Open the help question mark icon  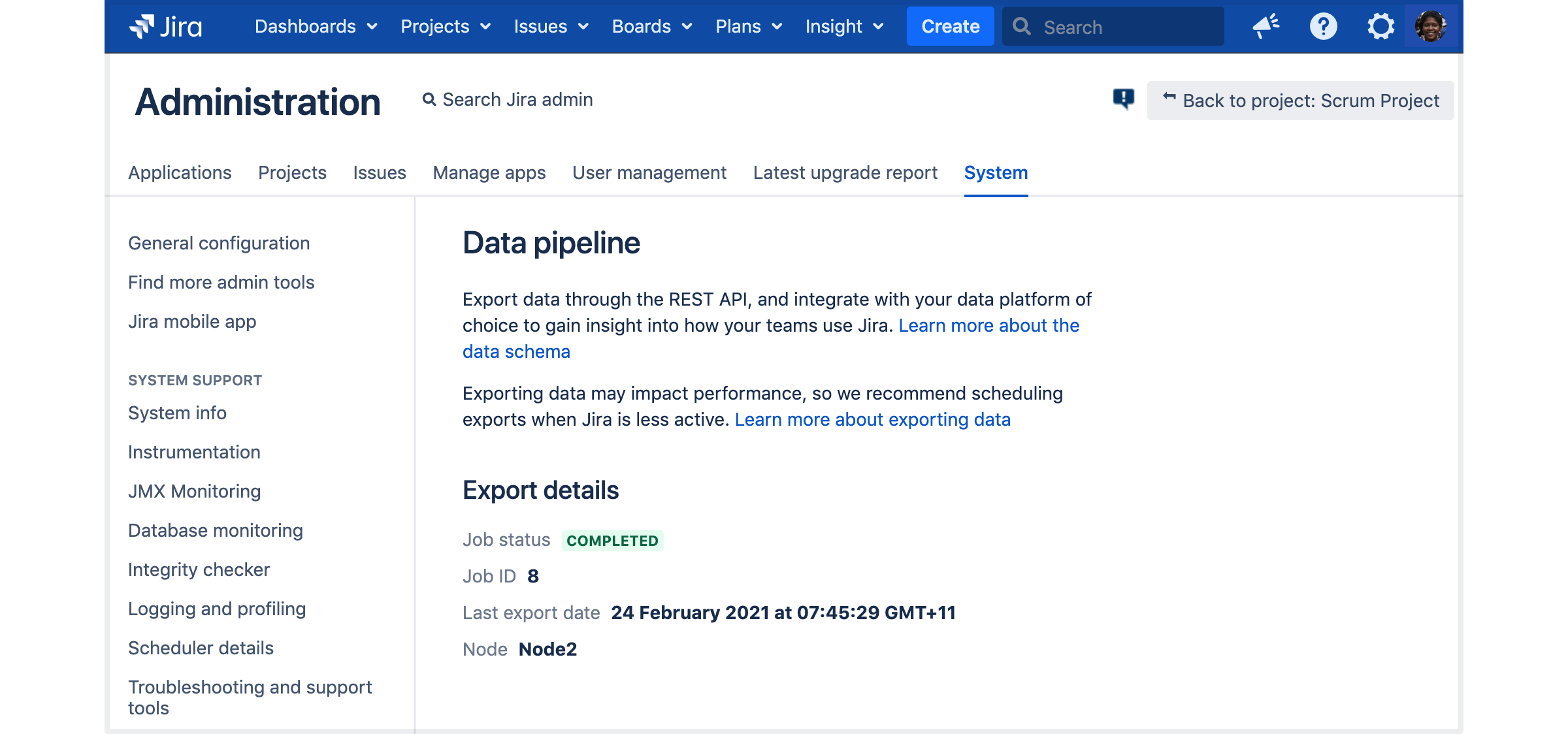(1323, 27)
